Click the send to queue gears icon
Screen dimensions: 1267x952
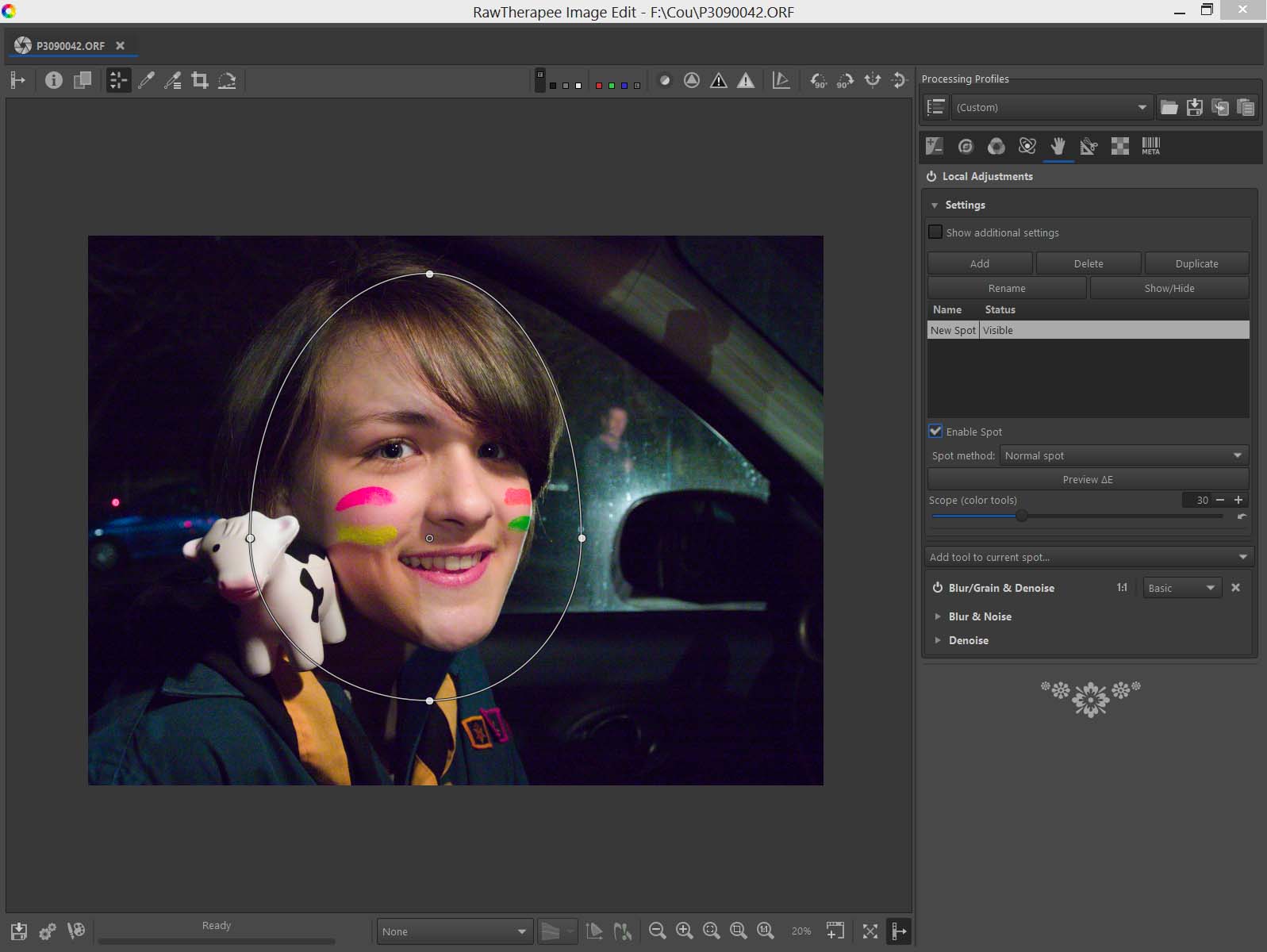[48, 931]
